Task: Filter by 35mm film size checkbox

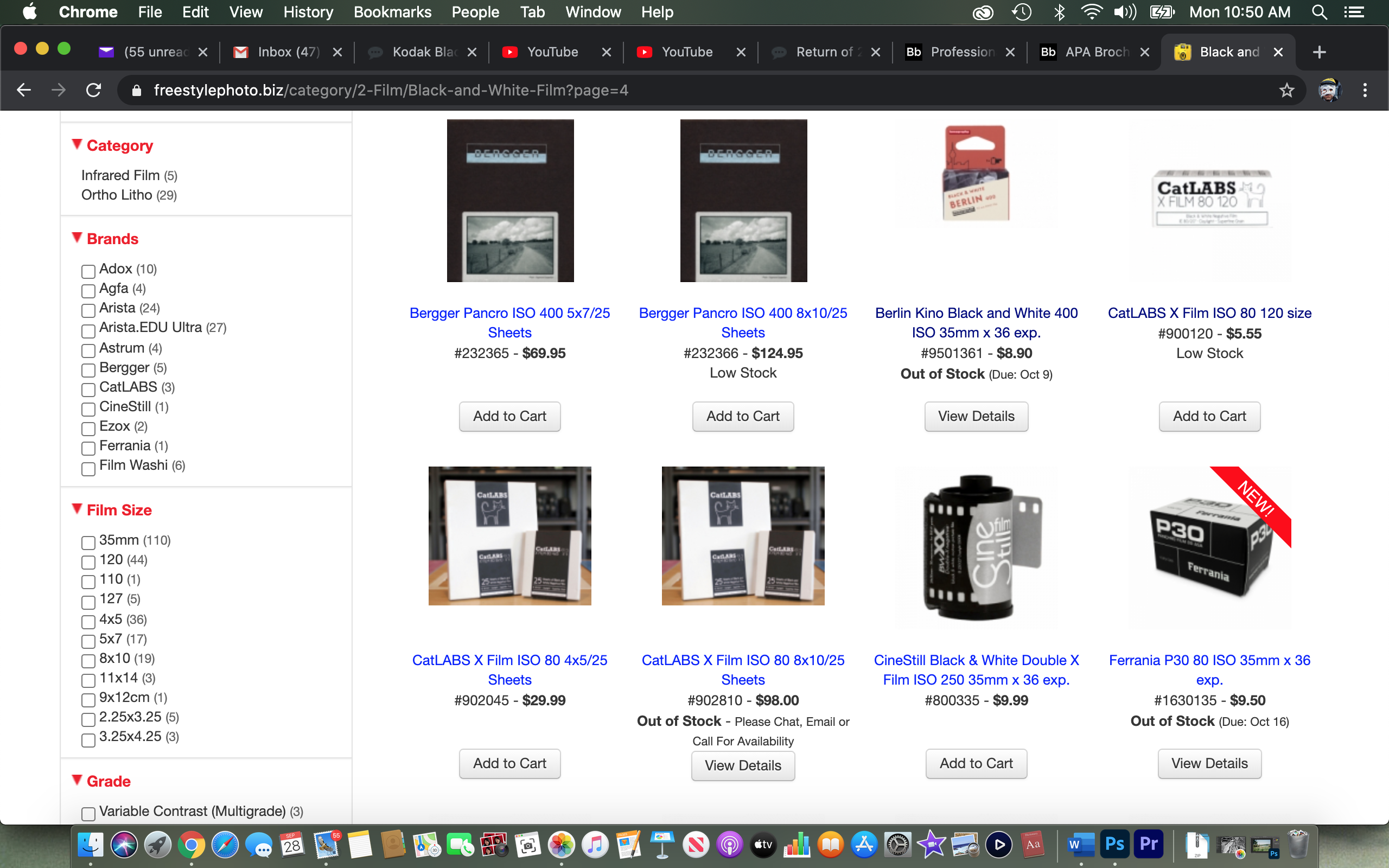Action: point(88,542)
